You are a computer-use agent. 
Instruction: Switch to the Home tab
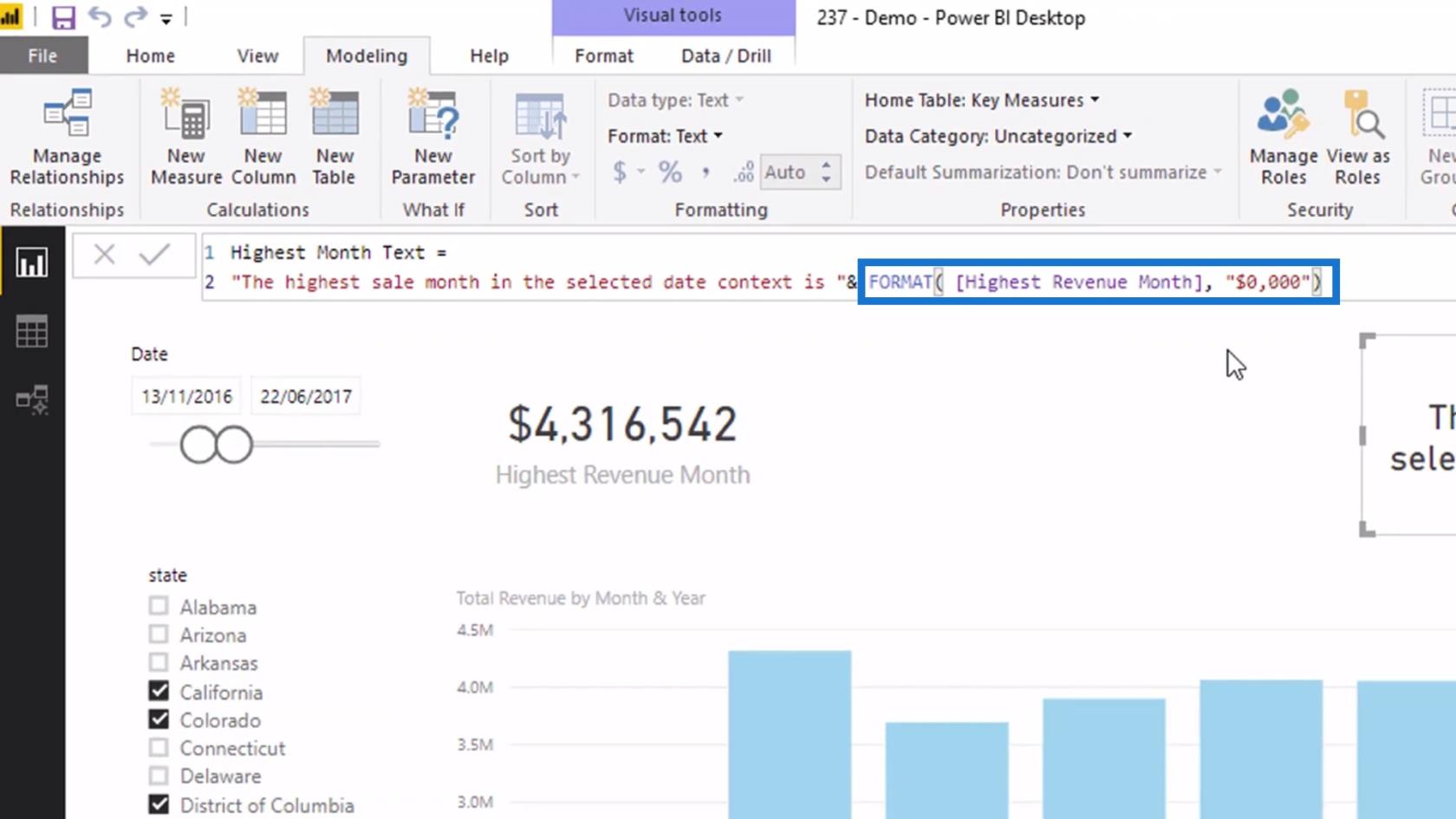[150, 55]
